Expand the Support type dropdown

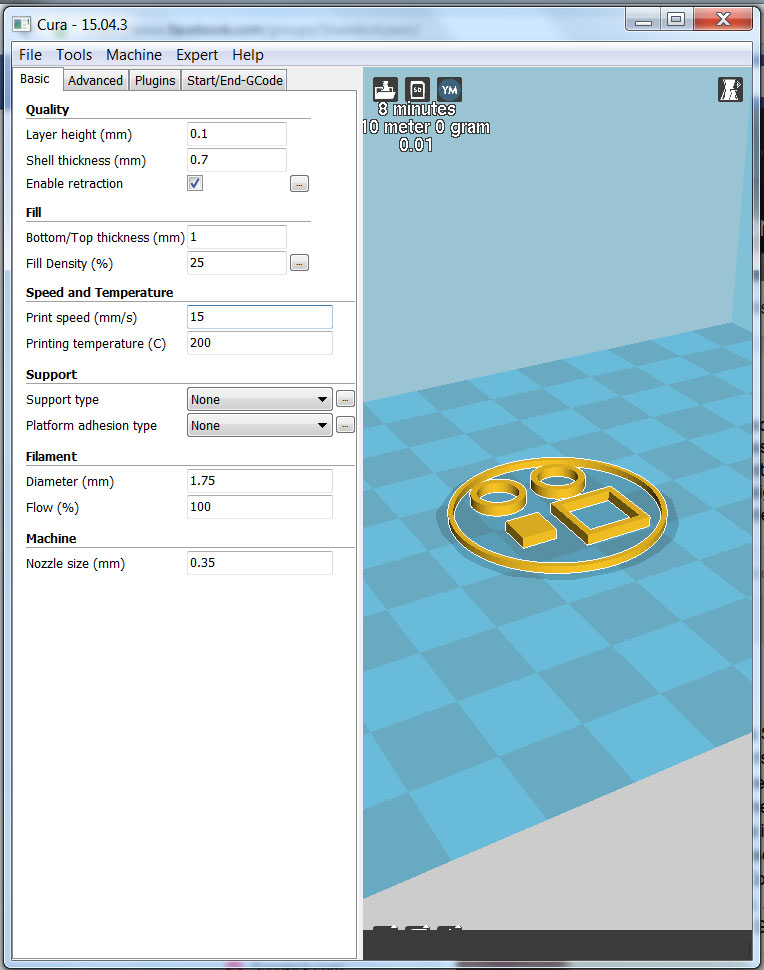click(x=260, y=400)
